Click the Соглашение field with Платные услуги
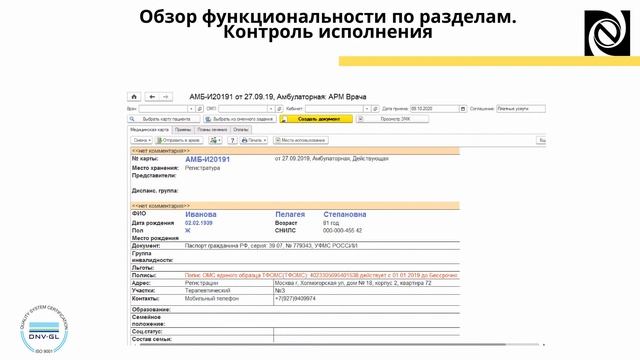The height and width of the screenshot is (360, 640). click(x=521, y=109)
